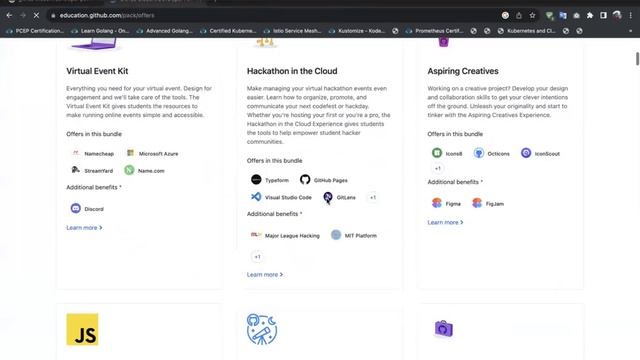Open Istio Service Mesh bookmark
This screenshot has width=640, height=360.
click(x=293, y=31)
